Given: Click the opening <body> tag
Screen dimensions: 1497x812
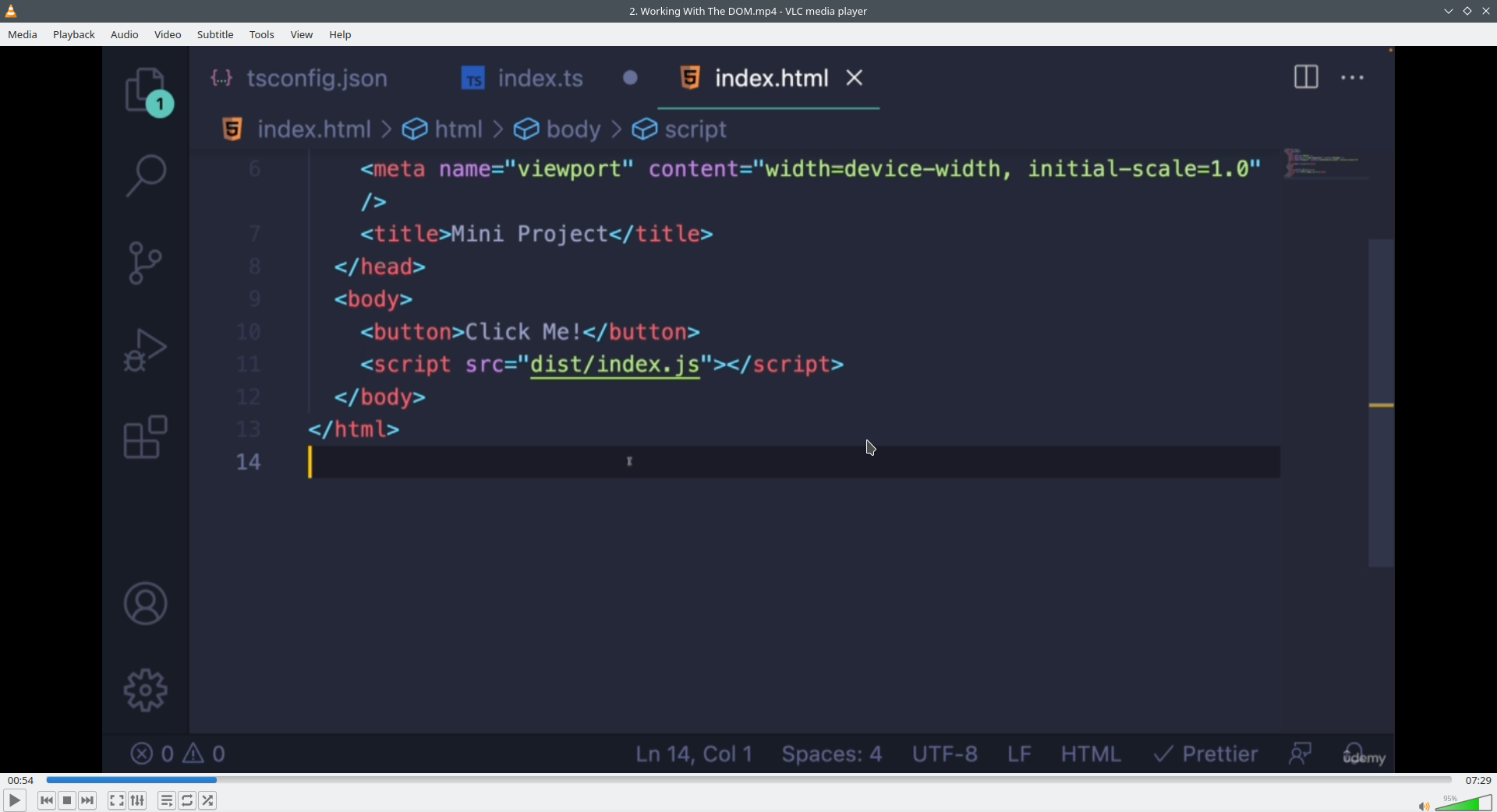Looking at the screenshot, I should [x=373, y=299].
